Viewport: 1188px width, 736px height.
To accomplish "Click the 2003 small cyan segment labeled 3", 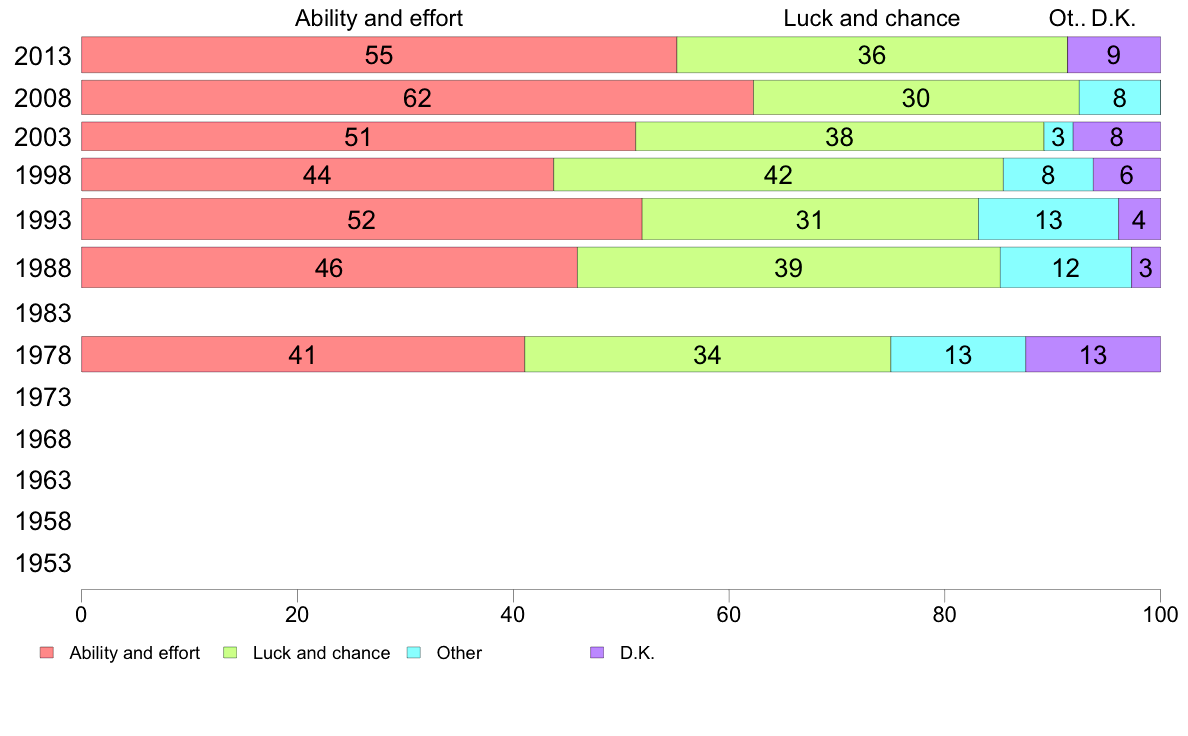I will pyautogui.click(x=1058, y=136).
